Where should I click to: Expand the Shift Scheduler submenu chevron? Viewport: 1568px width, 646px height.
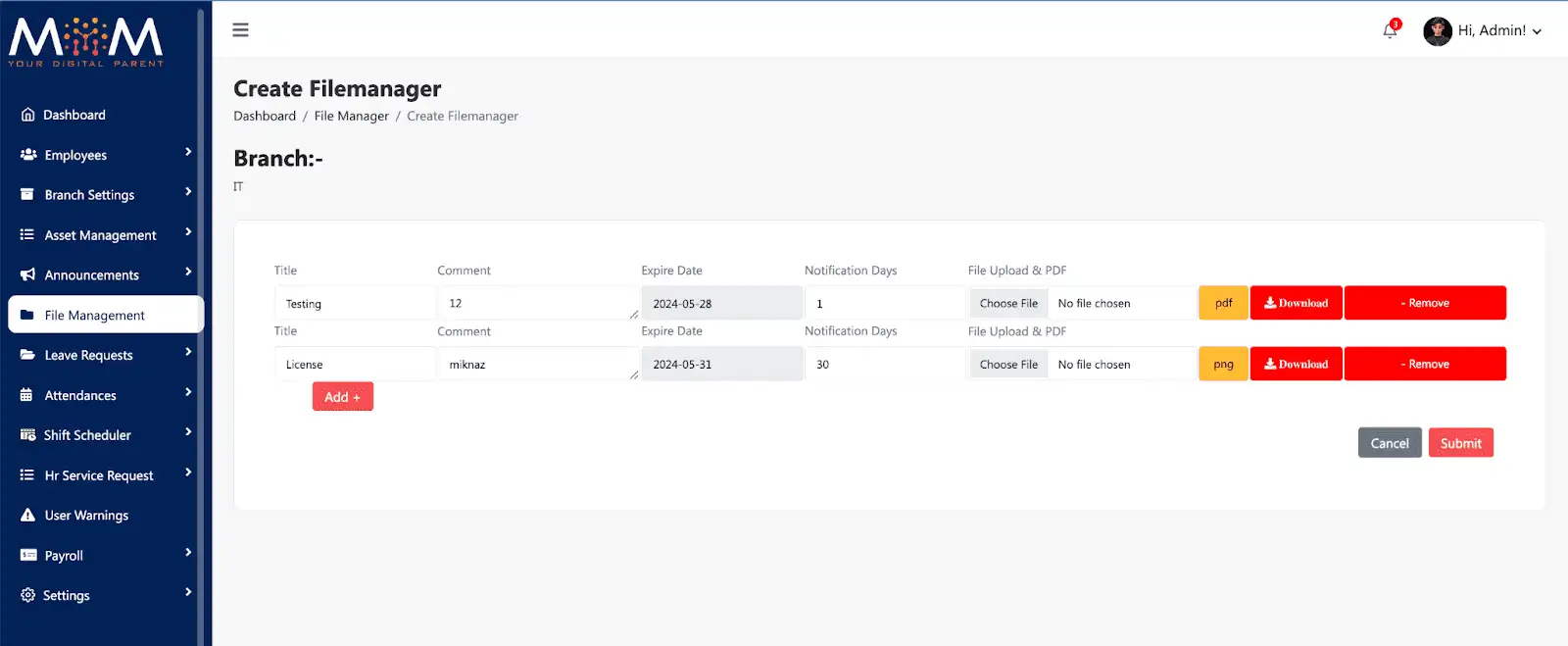coord(188,432)
